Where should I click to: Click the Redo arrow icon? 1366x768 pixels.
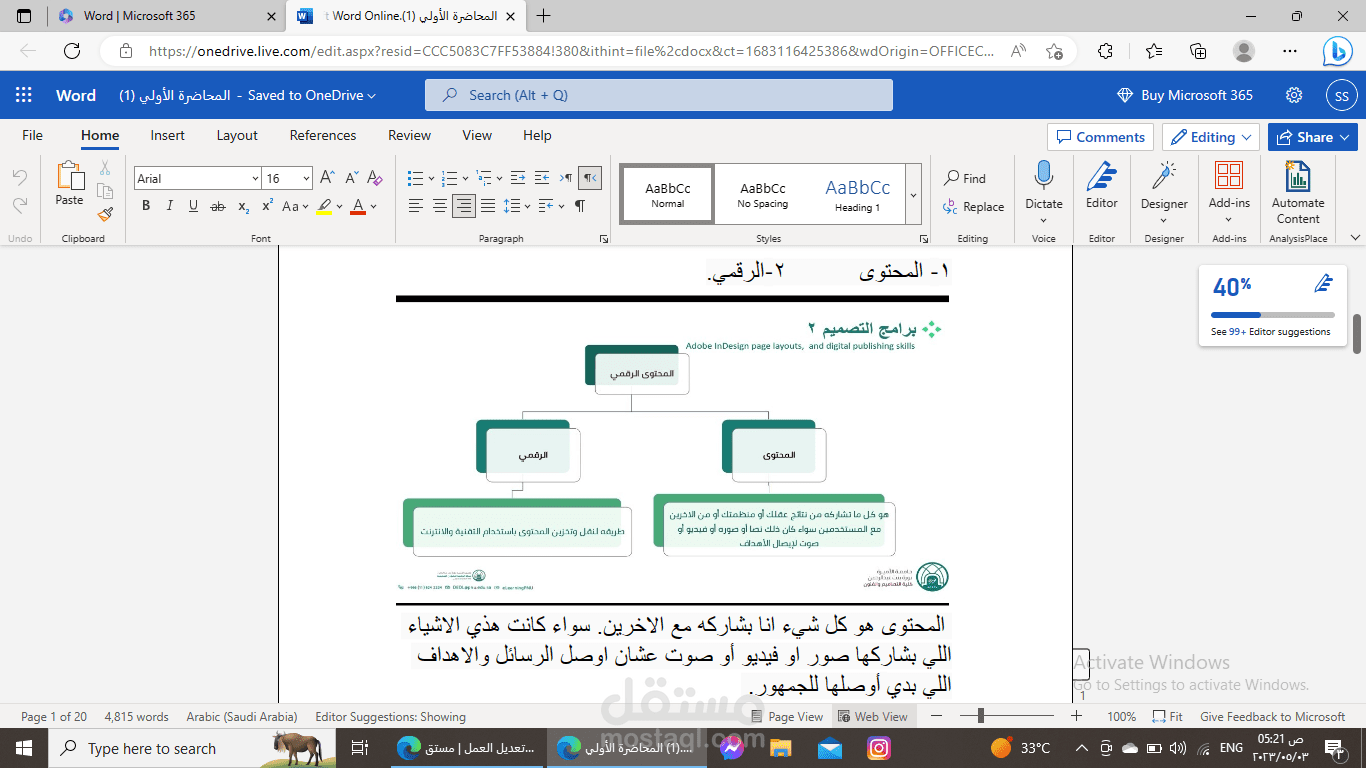tap(20, 205)
